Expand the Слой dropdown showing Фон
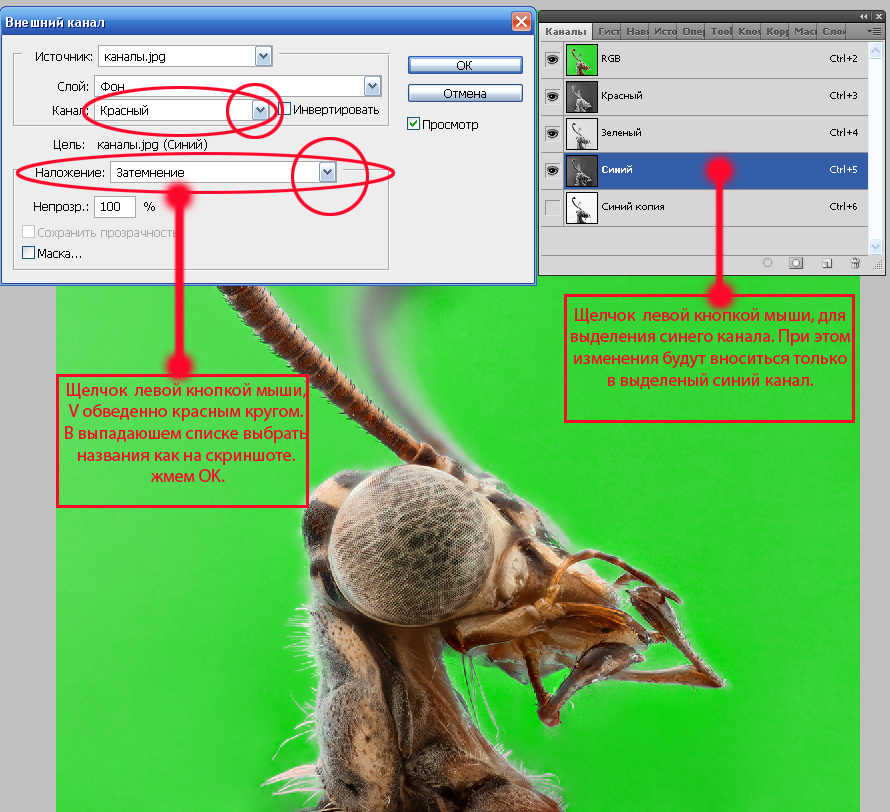This screenshot has height=812, width=890. point(372,87)
